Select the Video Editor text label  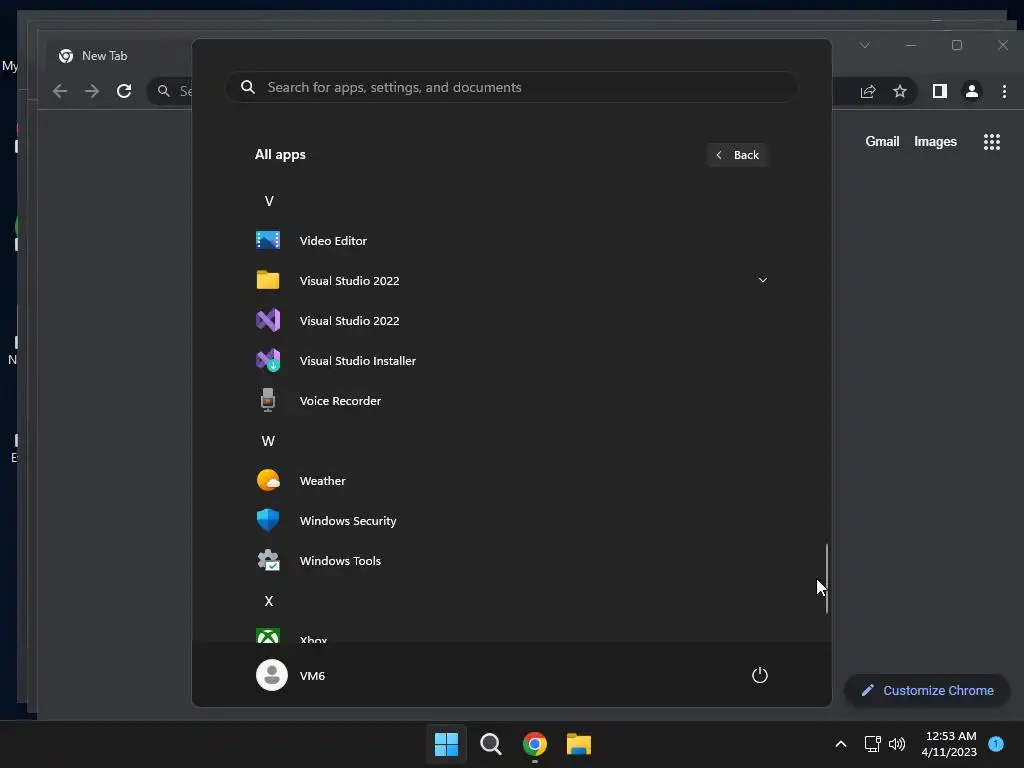[x=333, y=240]
